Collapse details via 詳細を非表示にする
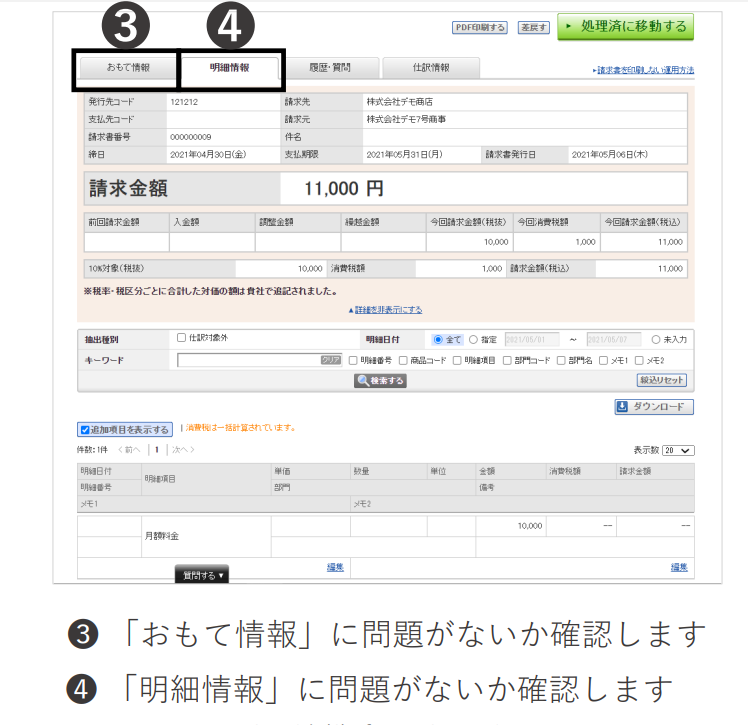748x725 pixels. click(x=385, y=310)
